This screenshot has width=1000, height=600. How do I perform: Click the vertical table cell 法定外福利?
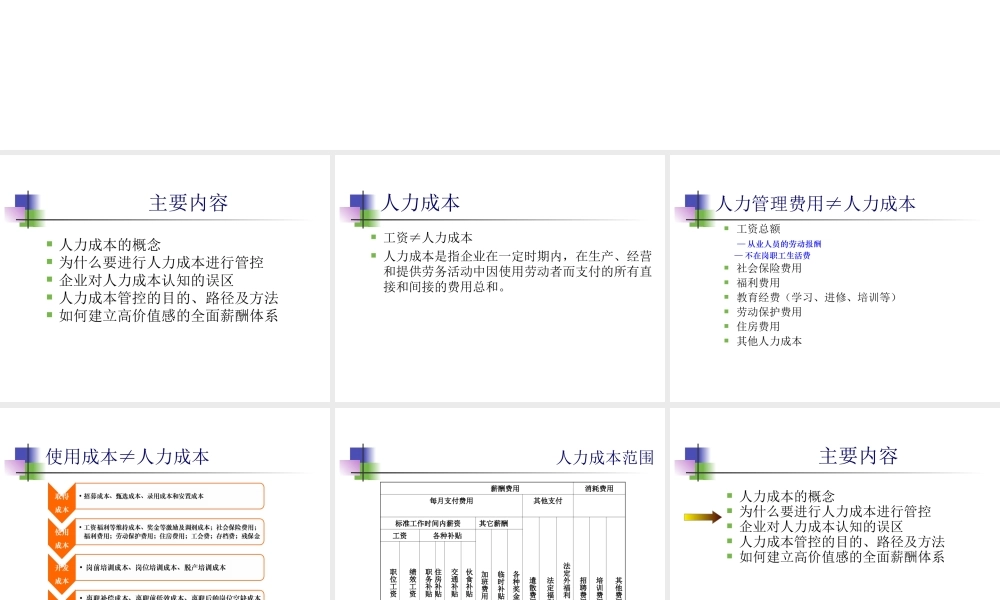tap(566, 581)
